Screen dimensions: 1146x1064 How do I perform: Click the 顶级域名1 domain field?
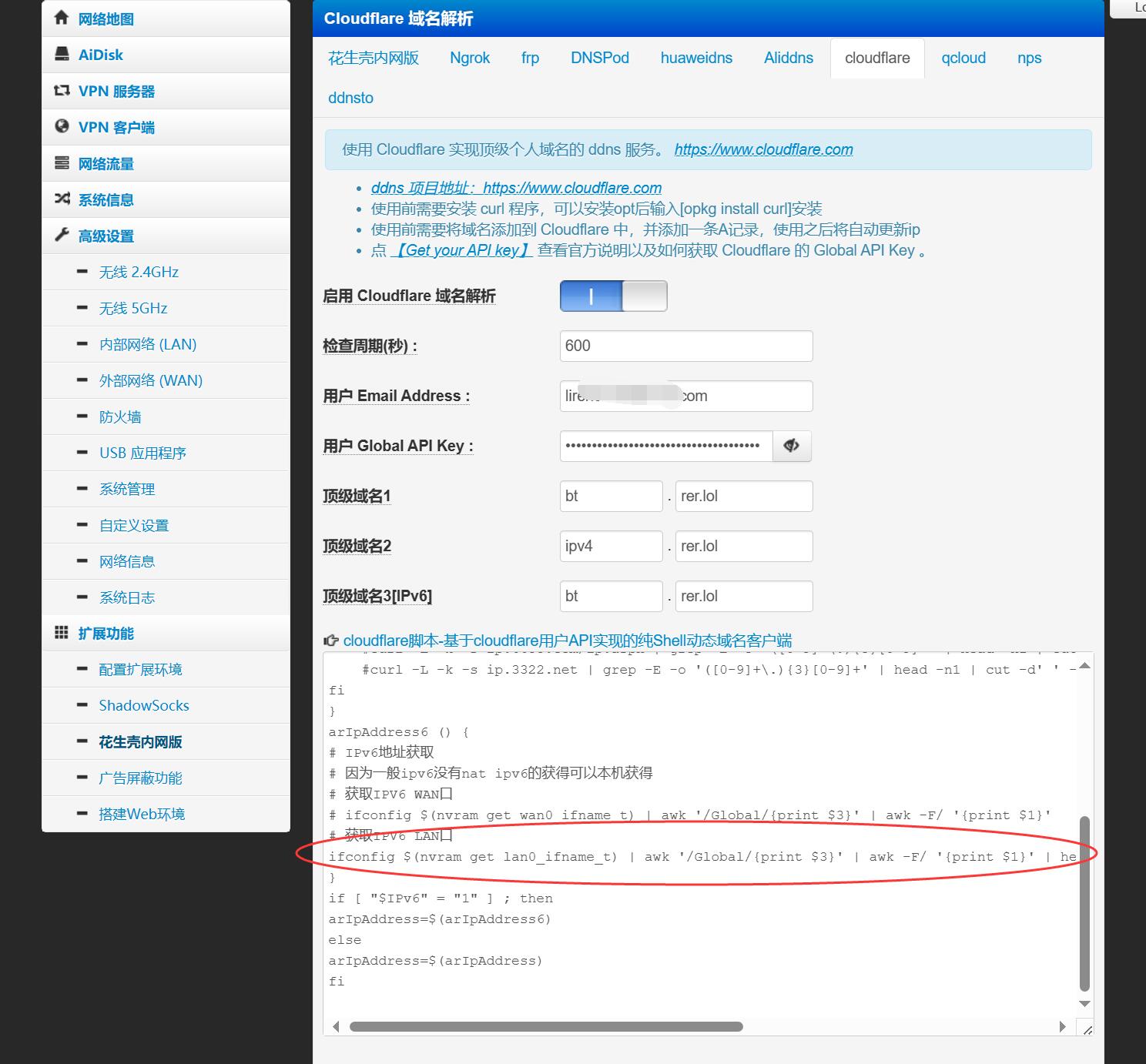744,496
